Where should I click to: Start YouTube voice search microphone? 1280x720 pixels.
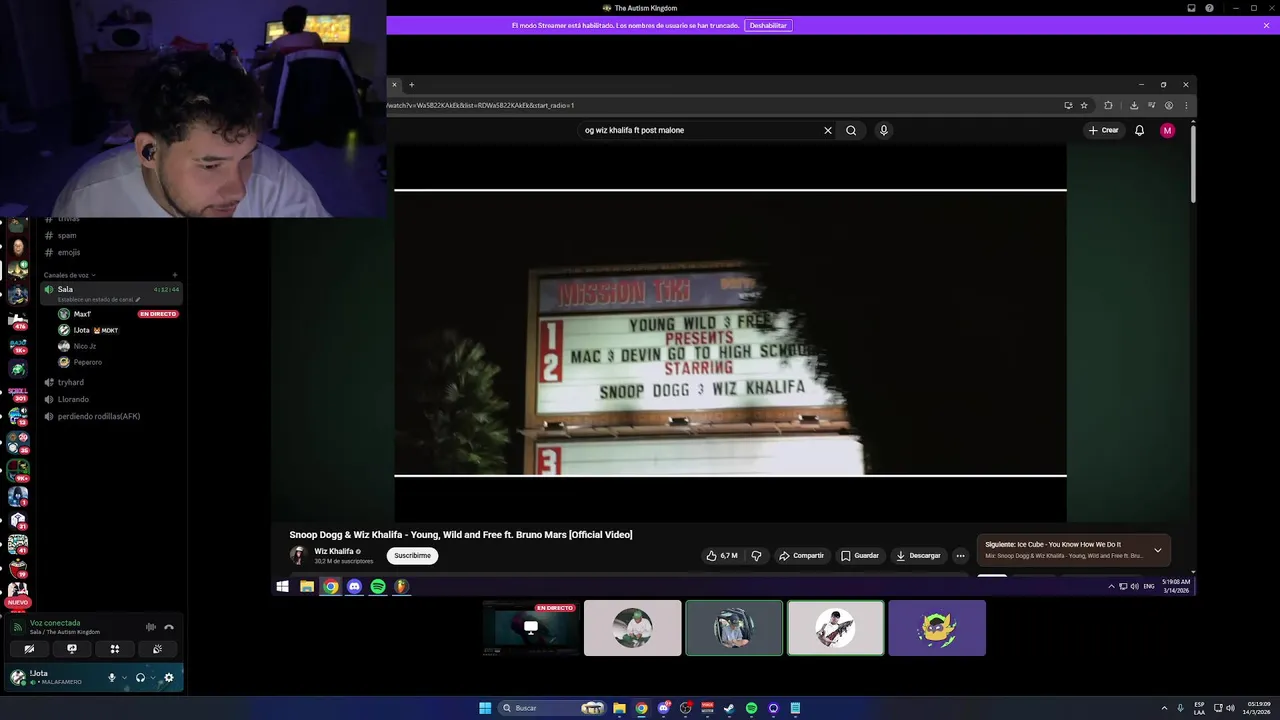(883, 130)
